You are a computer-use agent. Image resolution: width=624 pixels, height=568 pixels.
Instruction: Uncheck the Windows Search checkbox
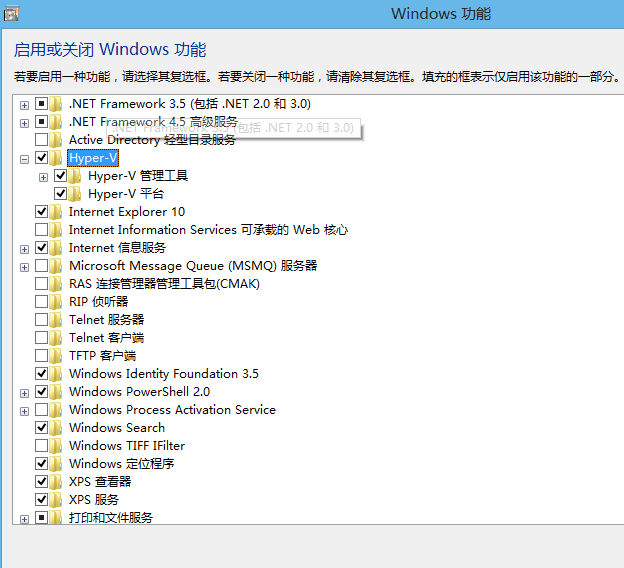pos(41,427)
